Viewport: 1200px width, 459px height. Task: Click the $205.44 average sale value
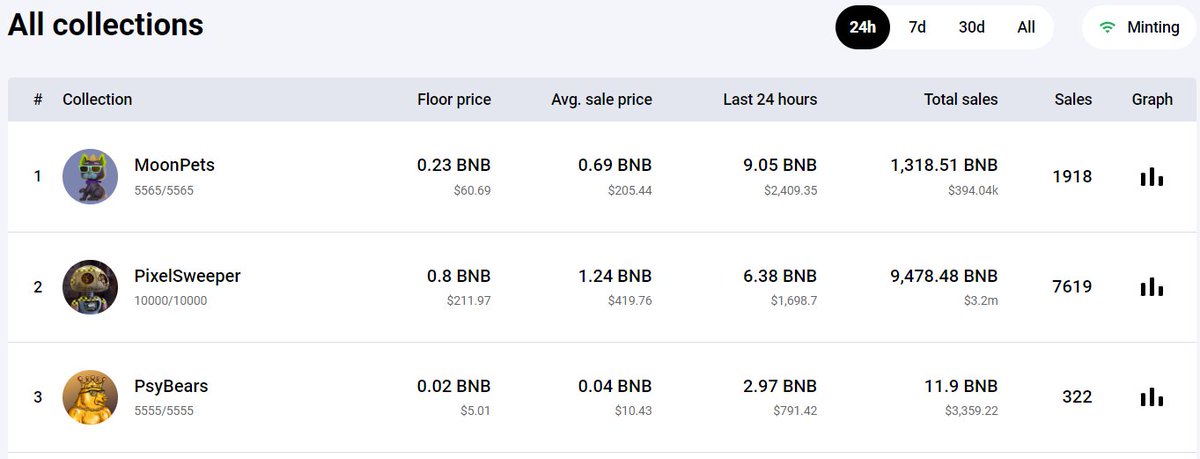click(x=630, y=190)
